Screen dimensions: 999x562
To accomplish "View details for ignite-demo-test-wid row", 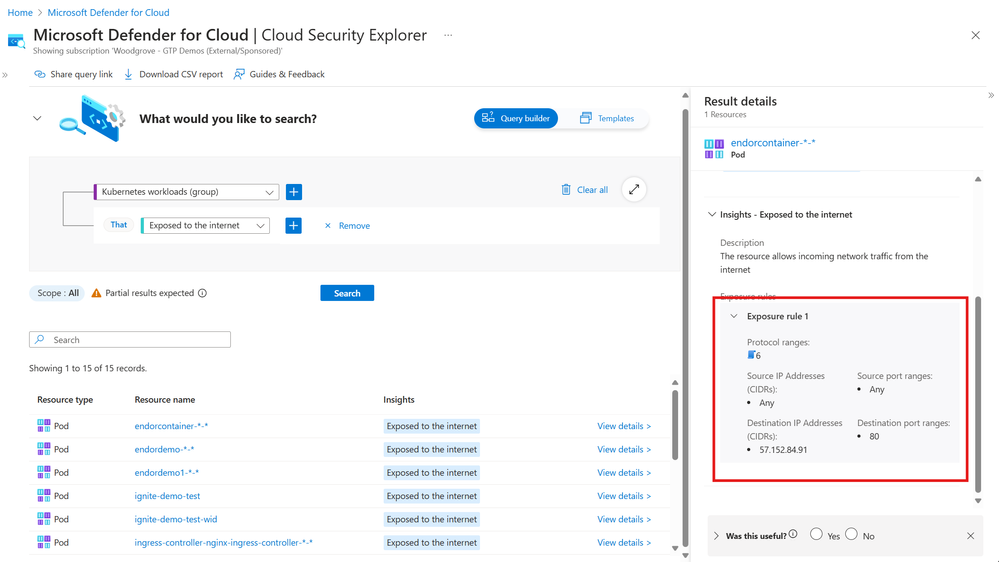I will 624,519.
